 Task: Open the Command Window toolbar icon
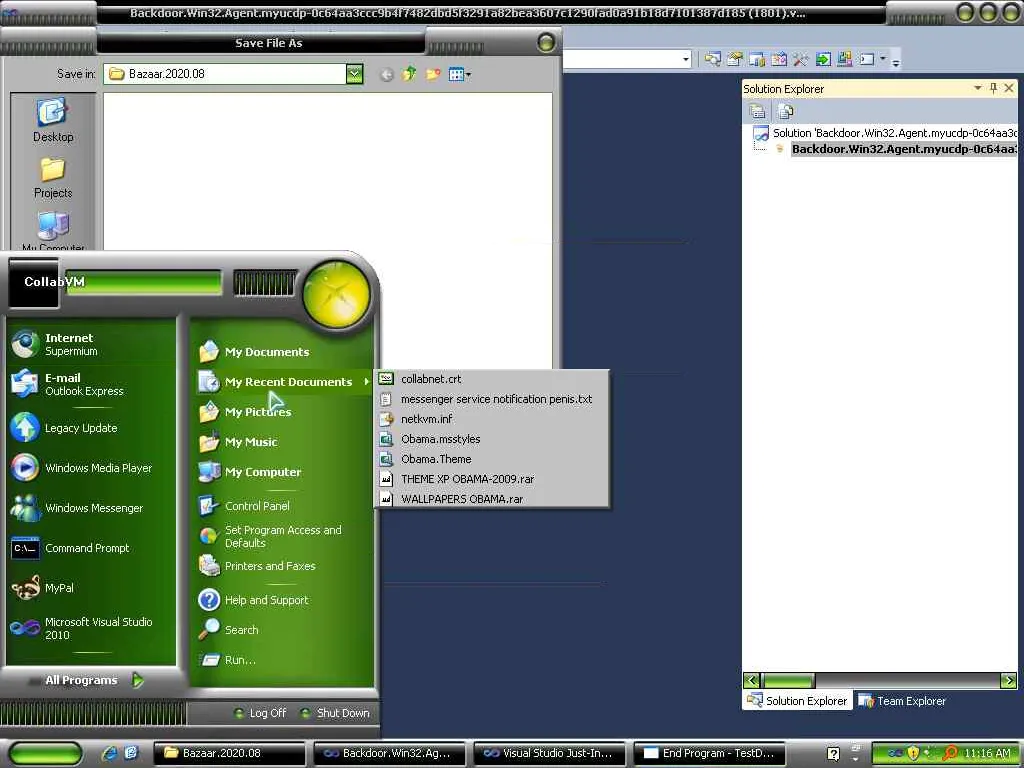(x=867, y=59)
